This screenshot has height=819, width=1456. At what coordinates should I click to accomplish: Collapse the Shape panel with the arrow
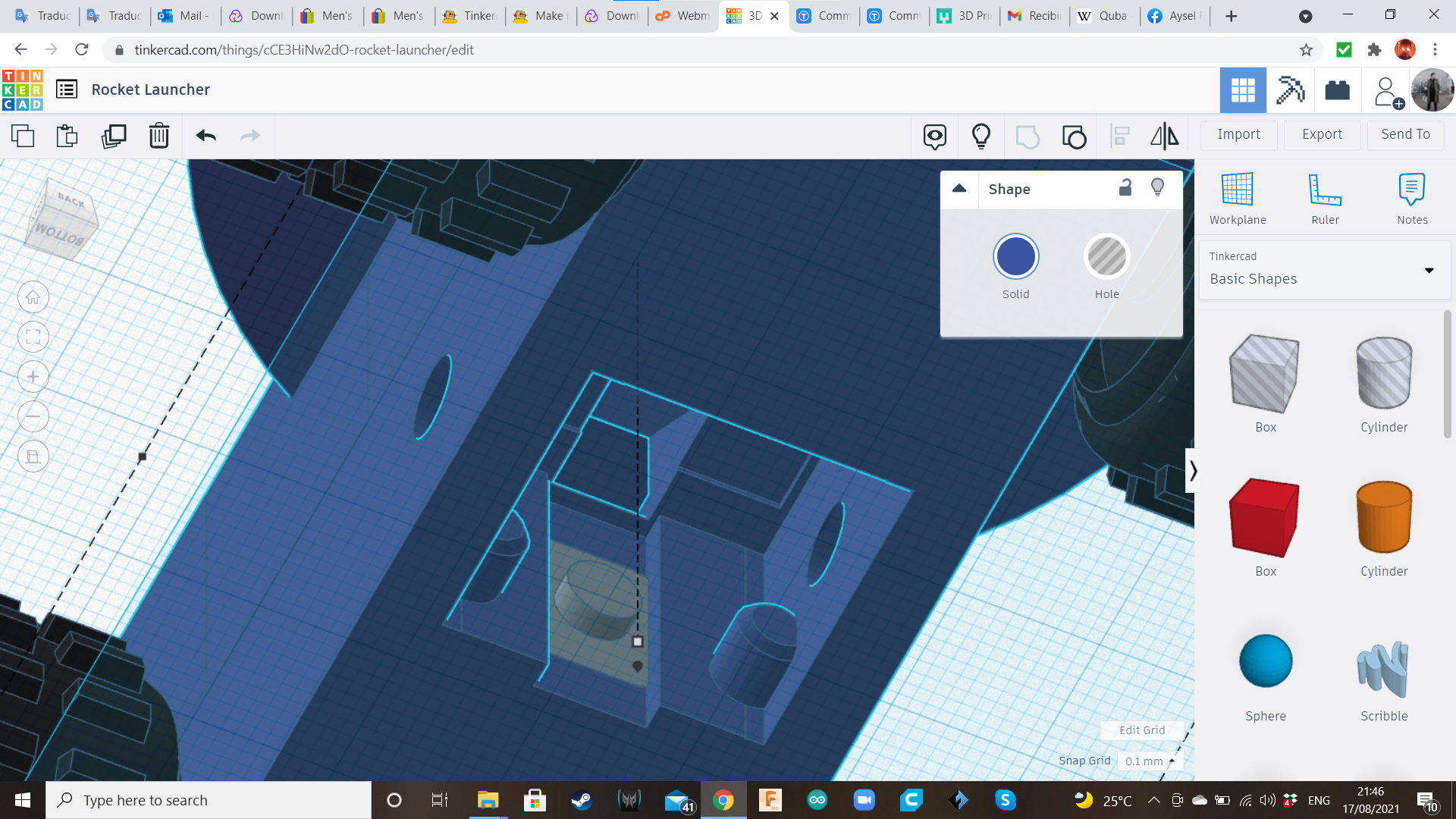(959, 189)
